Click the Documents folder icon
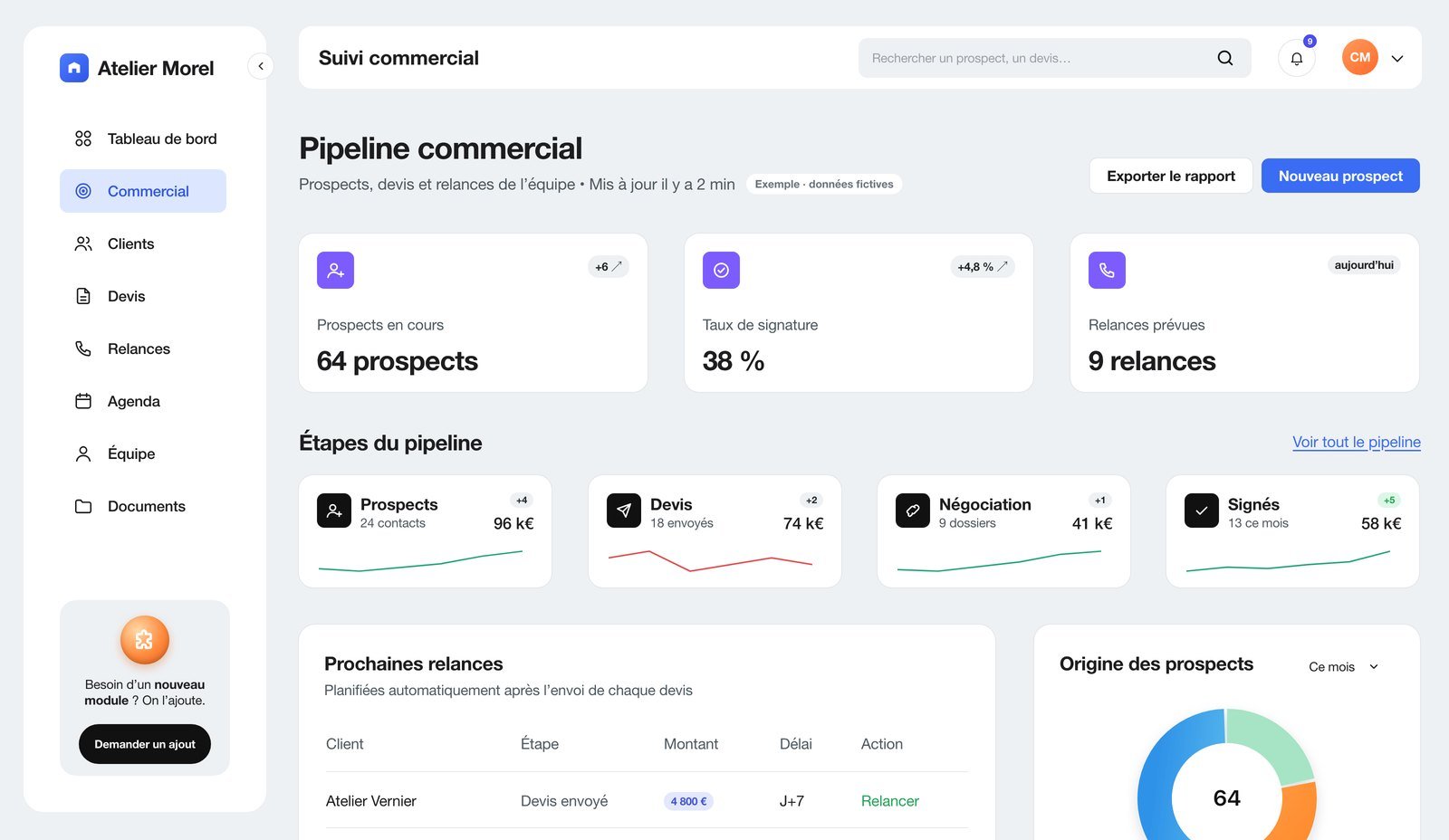This screenshot has width=1449, height=840. click(x=83, y=506)
